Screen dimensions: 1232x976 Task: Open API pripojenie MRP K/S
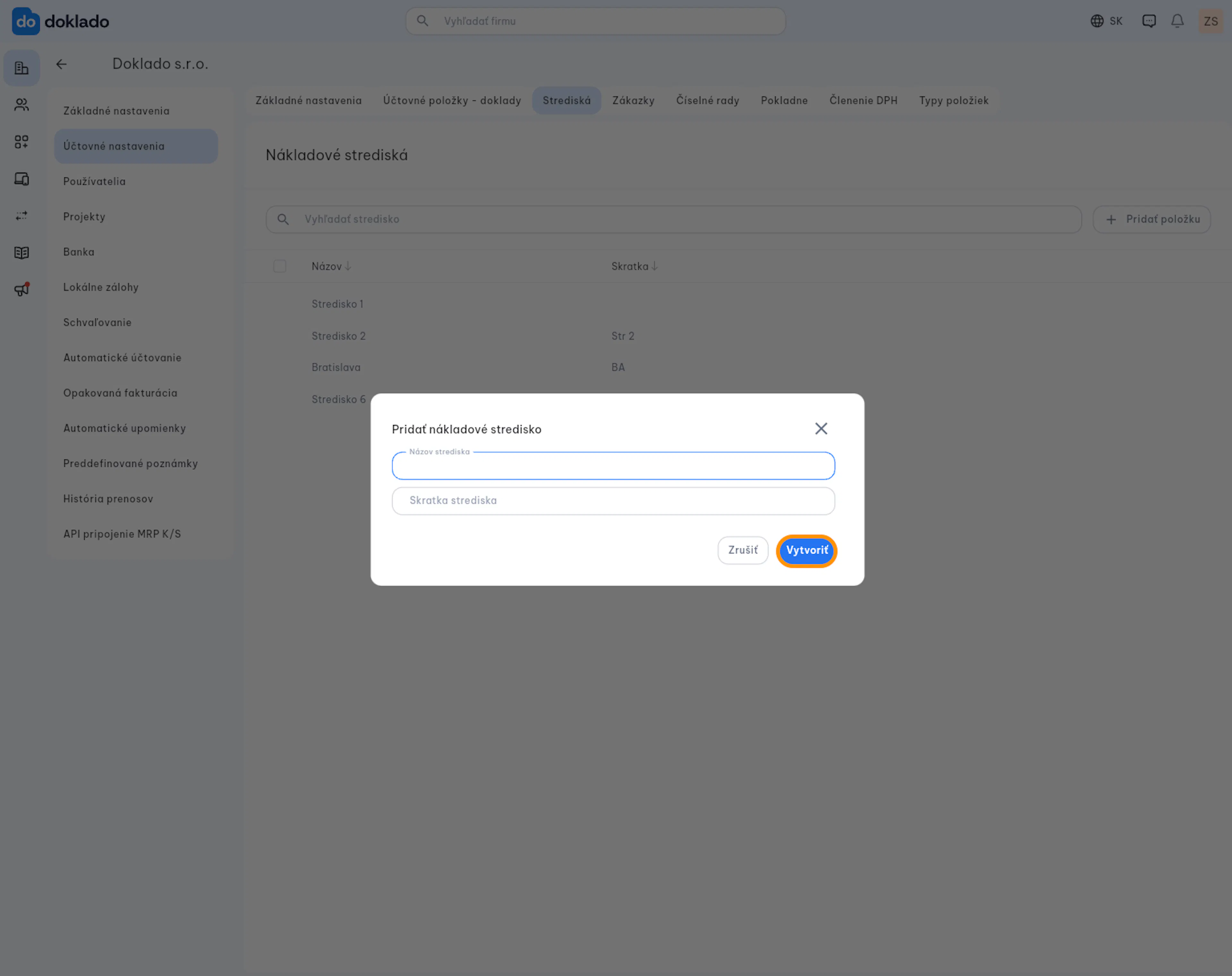click(136, 534)
